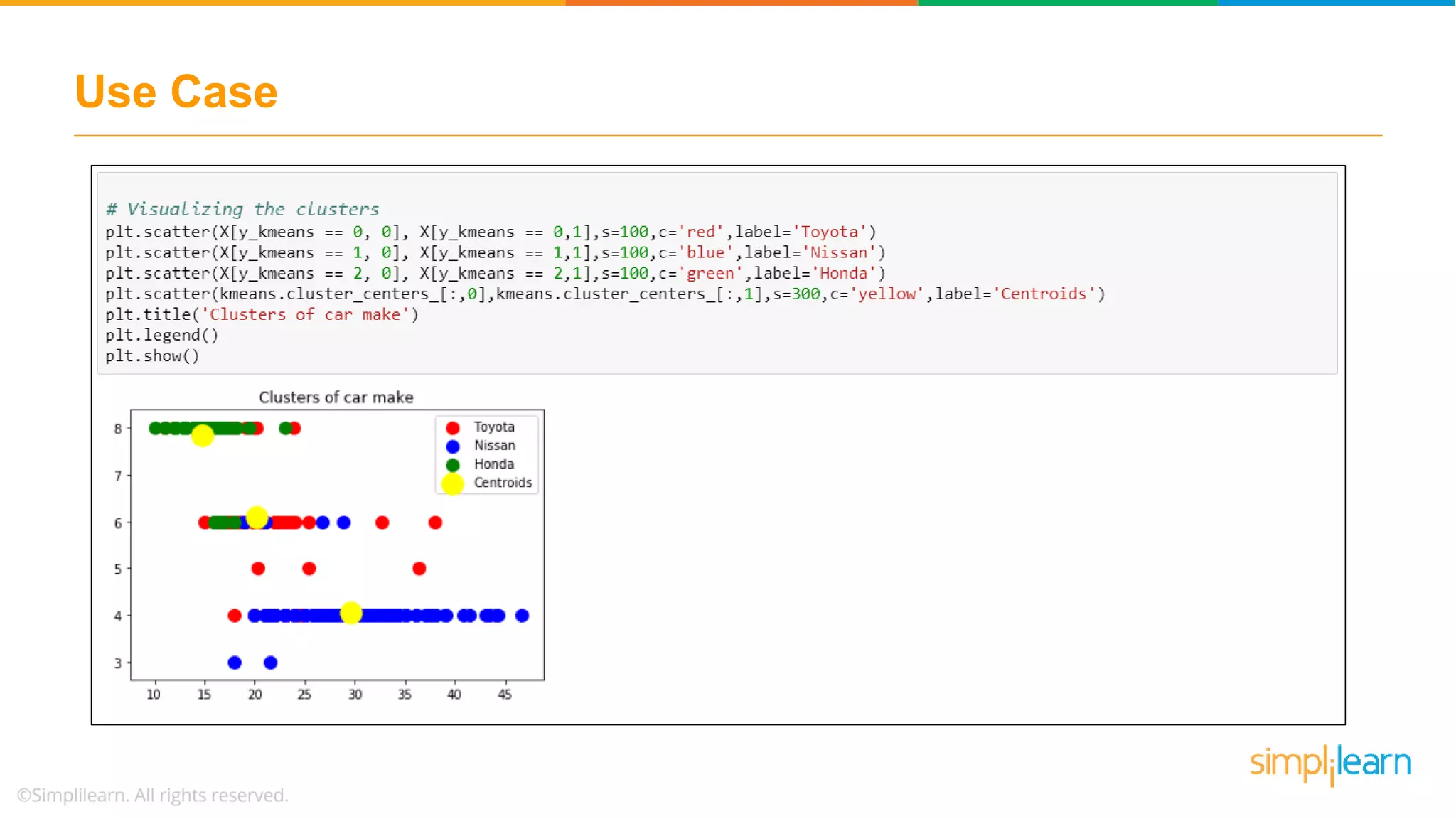Click the blue Nissan legend marker
Screen dimensions: 1456x819
coord(453,446)
